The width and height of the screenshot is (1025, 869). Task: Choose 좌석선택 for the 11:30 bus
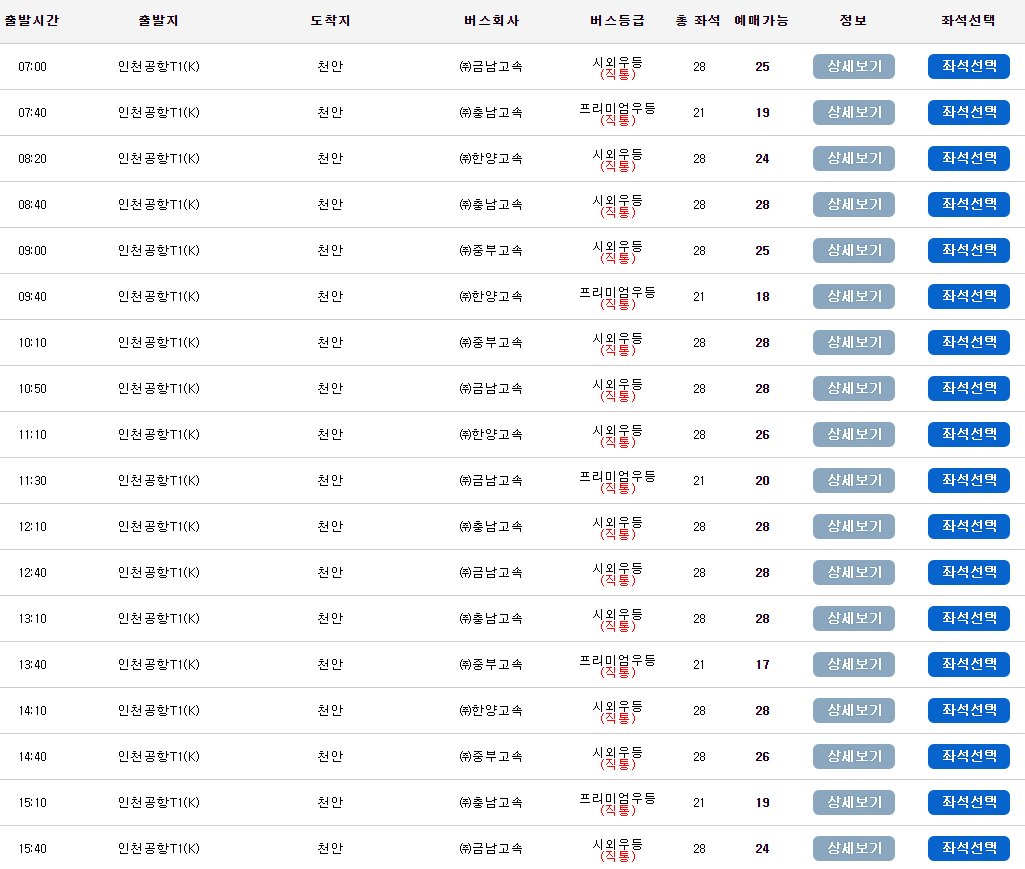pos(969,481)
